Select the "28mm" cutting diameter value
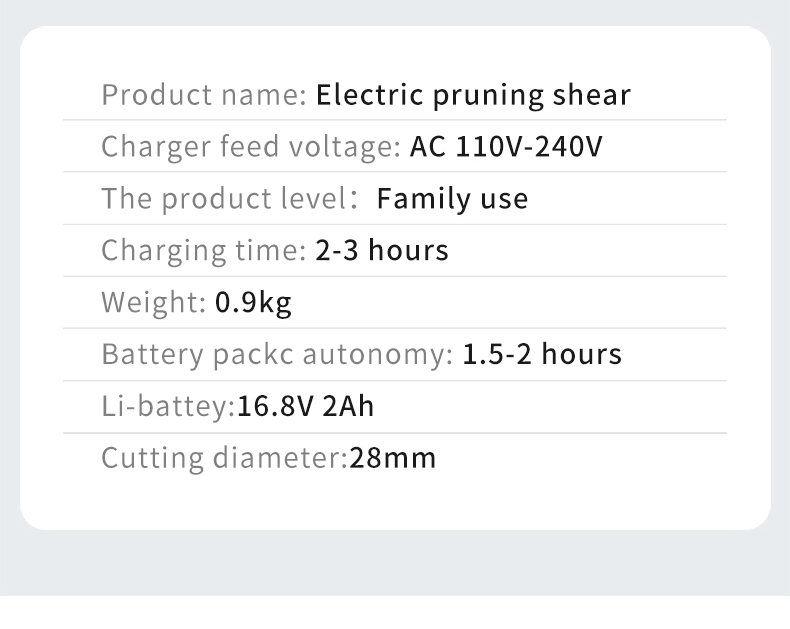This screenshot has height=629, width=790. (393, 459)
